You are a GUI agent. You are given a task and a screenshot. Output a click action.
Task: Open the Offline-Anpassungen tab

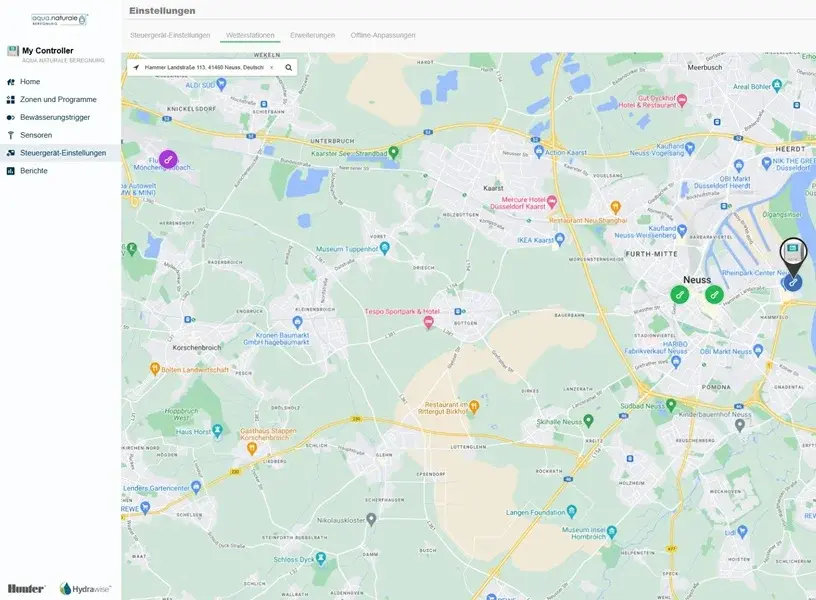click(383, 35)
